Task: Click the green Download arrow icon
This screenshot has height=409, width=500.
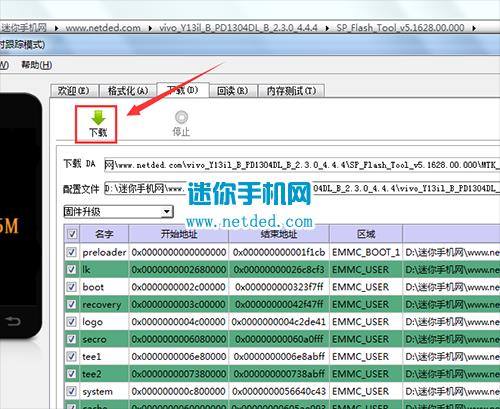Action: (x=98, y=118)
